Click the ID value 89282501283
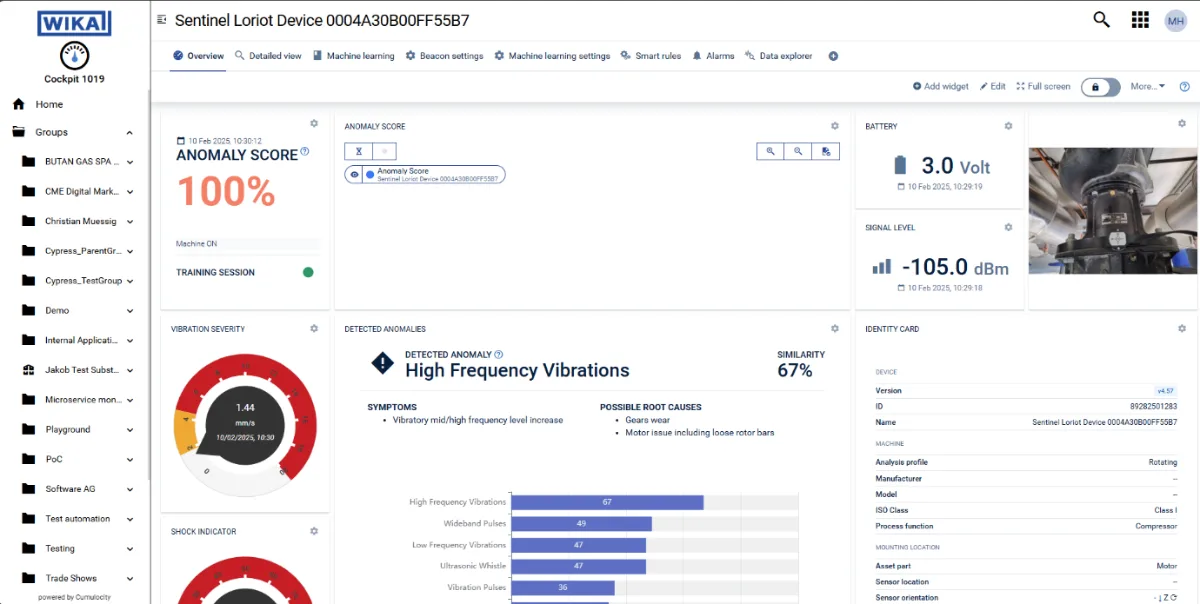 click(x=1155, y=407)
